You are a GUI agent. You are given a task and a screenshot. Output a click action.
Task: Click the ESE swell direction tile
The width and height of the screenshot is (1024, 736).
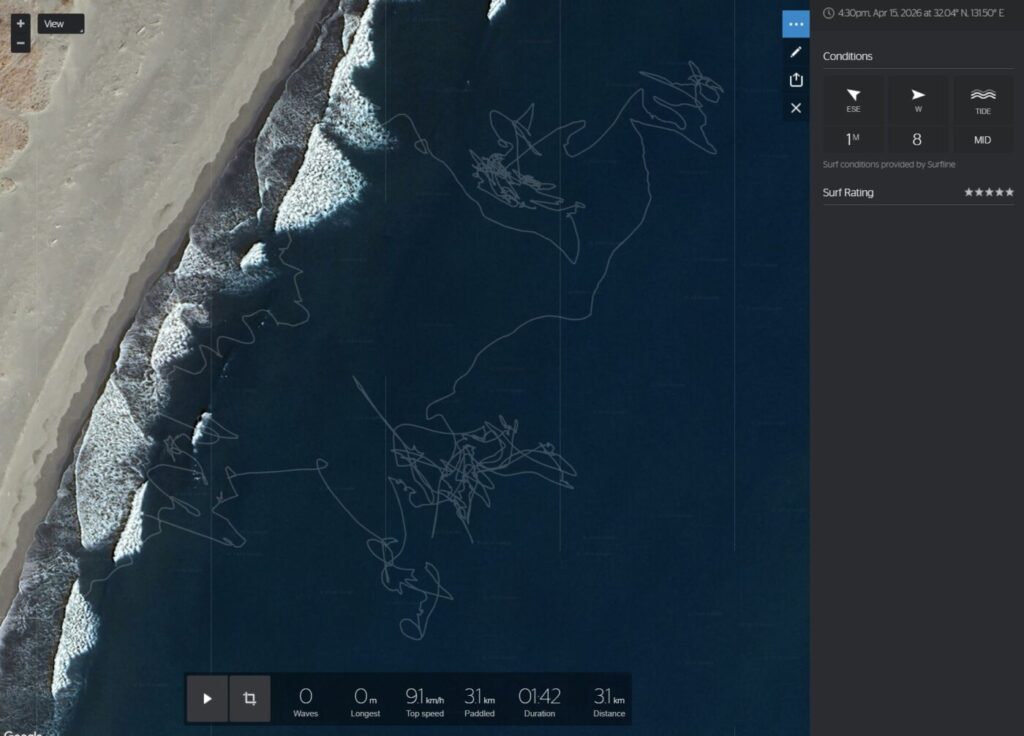[x=853, y=100]
